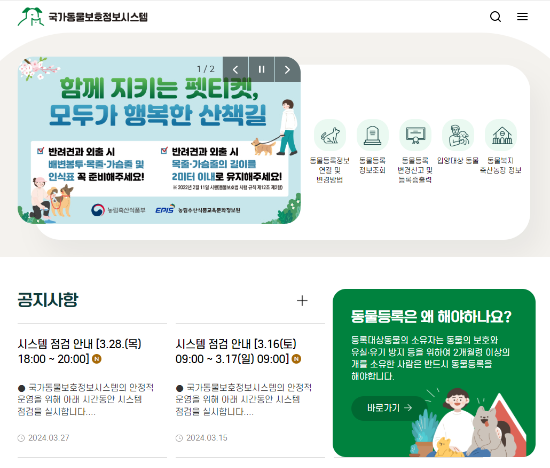Open 입양대상 동물 person-with-dog icon
This screenshot has height=468, width=550.
[x=458, y=135]
